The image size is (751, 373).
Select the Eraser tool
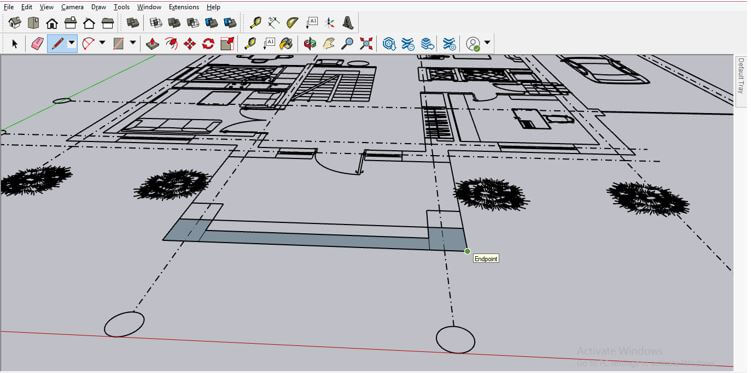coord(37,44)
